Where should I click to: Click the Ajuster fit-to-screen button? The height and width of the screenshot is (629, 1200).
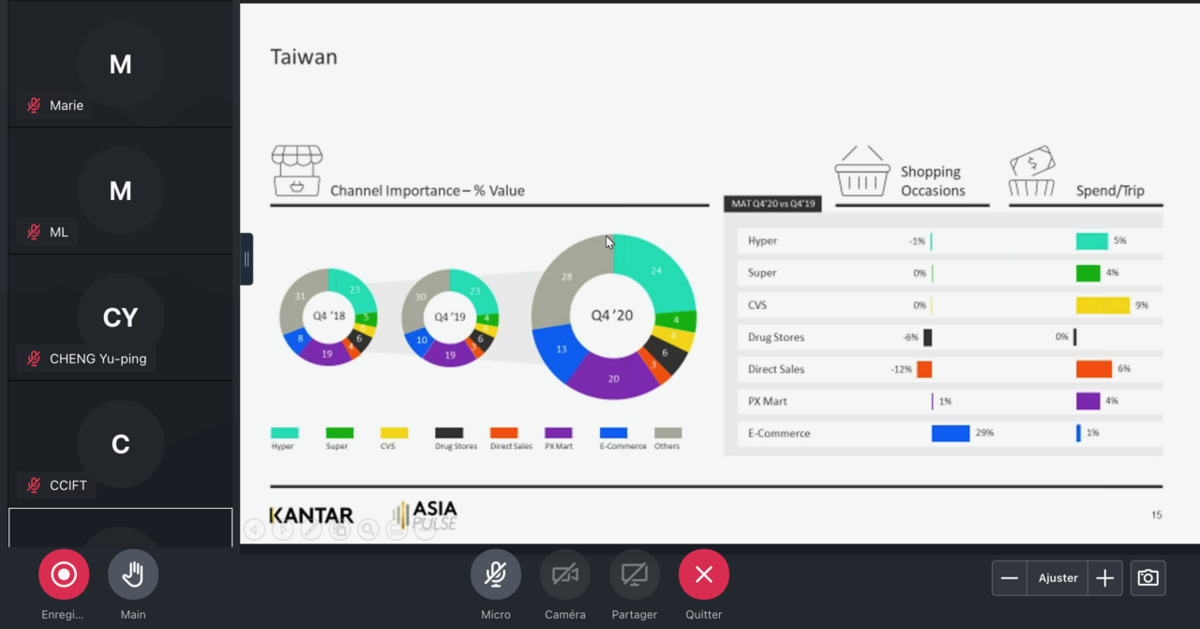(1058, 578)
